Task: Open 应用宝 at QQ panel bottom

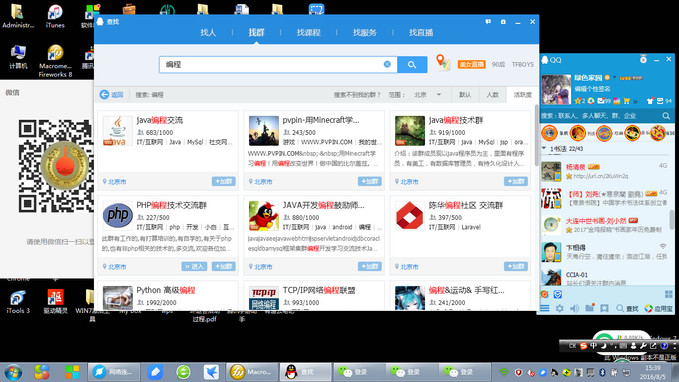Action: [x=659, y=308]
